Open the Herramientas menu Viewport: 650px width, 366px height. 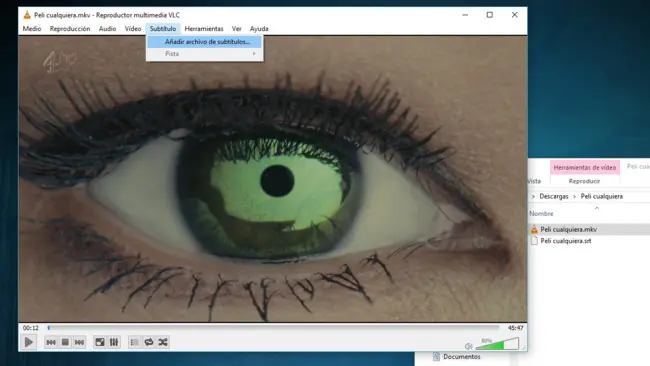tap(204, 29)
